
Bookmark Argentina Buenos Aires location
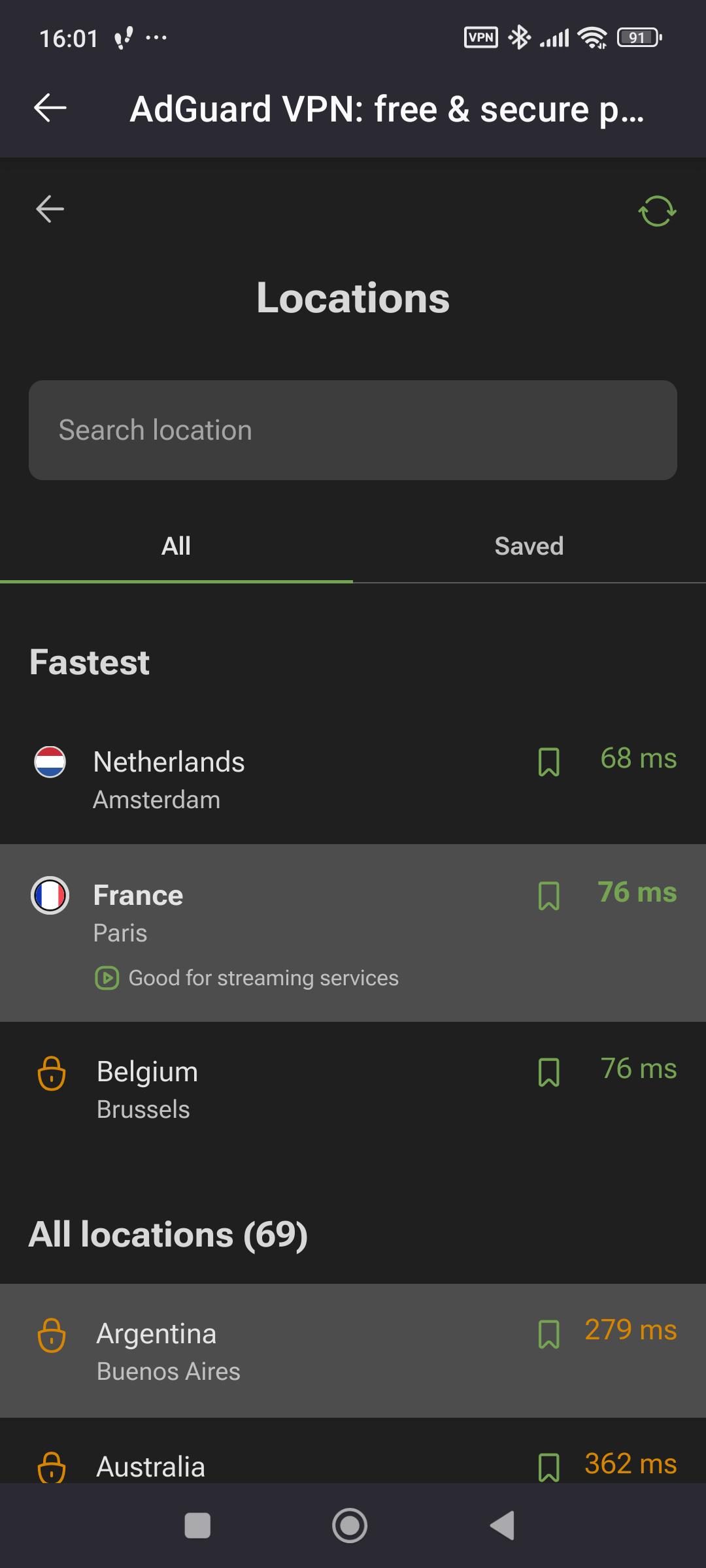[548, 1334]
